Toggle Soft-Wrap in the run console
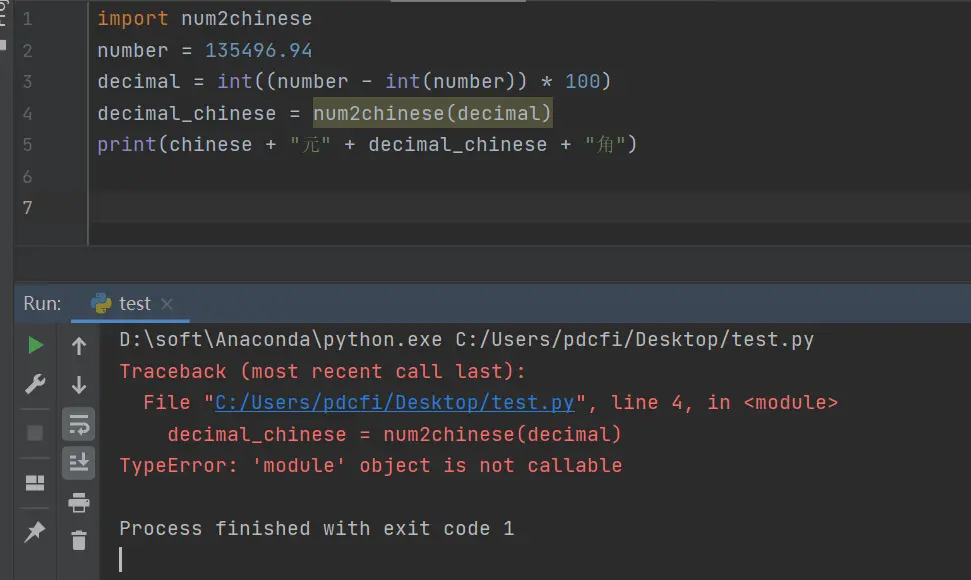Screen dimensions: 971x580 coord(79,424)
